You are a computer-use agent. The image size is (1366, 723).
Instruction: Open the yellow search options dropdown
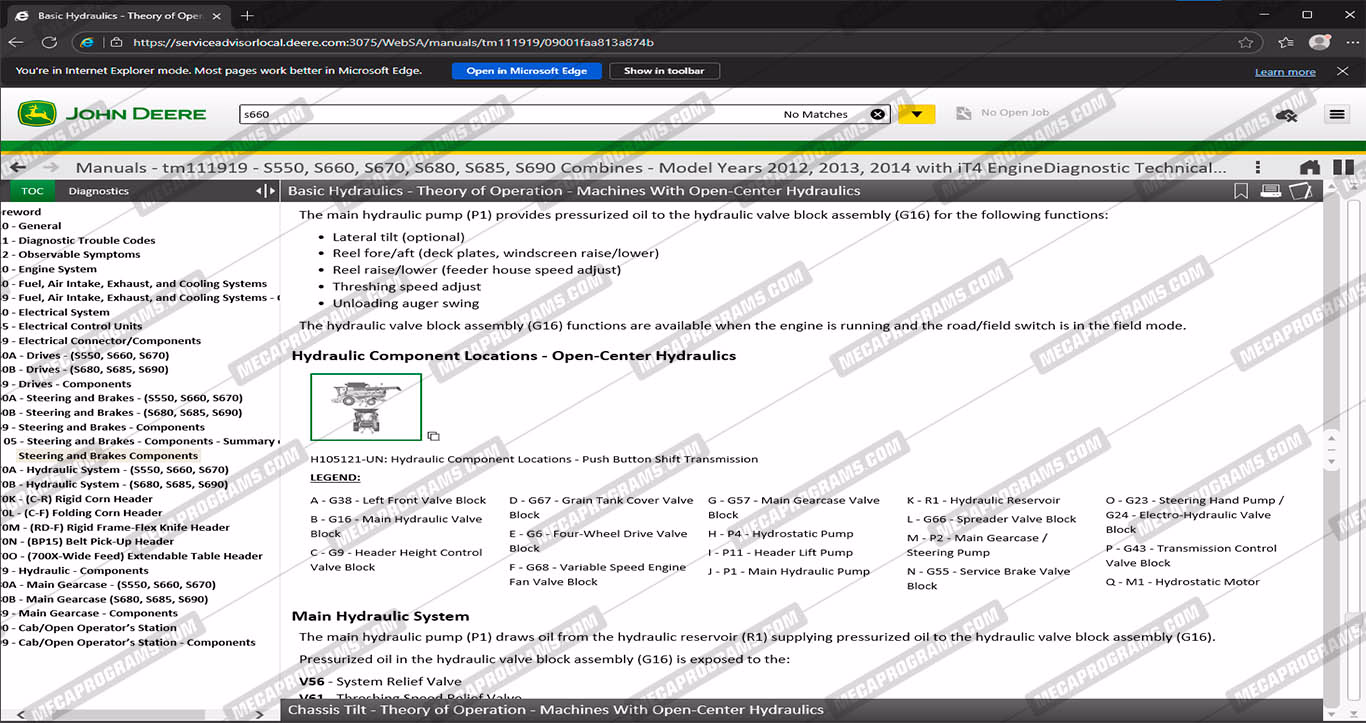(x=916, y=114)
